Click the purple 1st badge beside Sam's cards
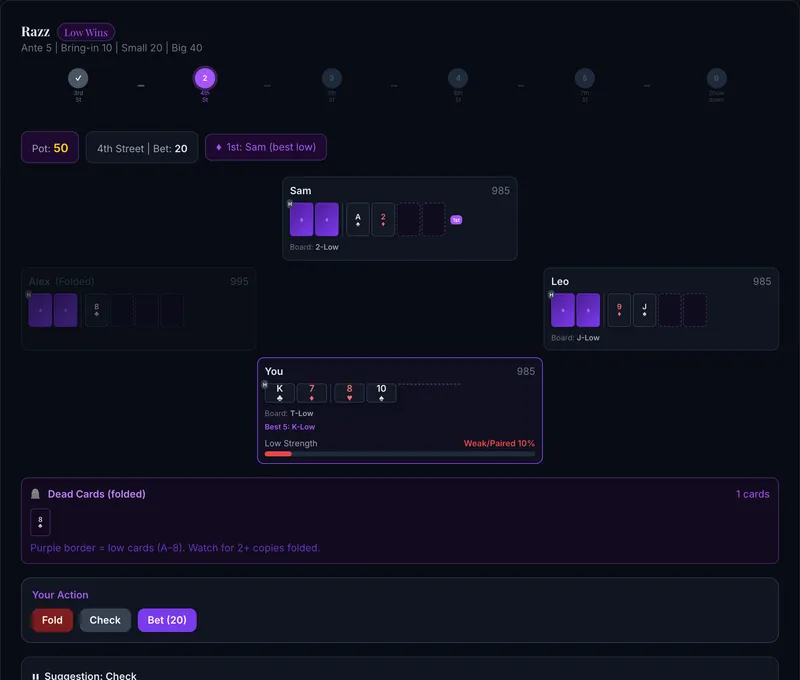 (x=456, y=220)
